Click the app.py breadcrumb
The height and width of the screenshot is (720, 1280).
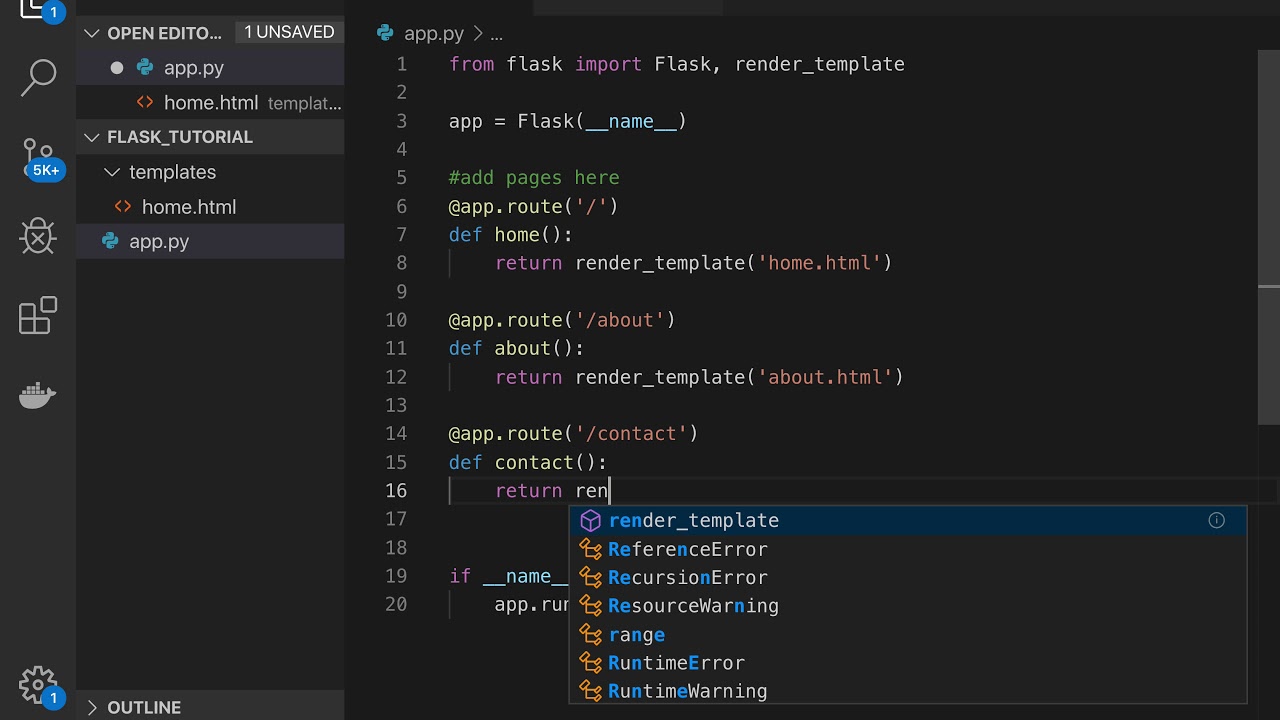pos(434,33)
